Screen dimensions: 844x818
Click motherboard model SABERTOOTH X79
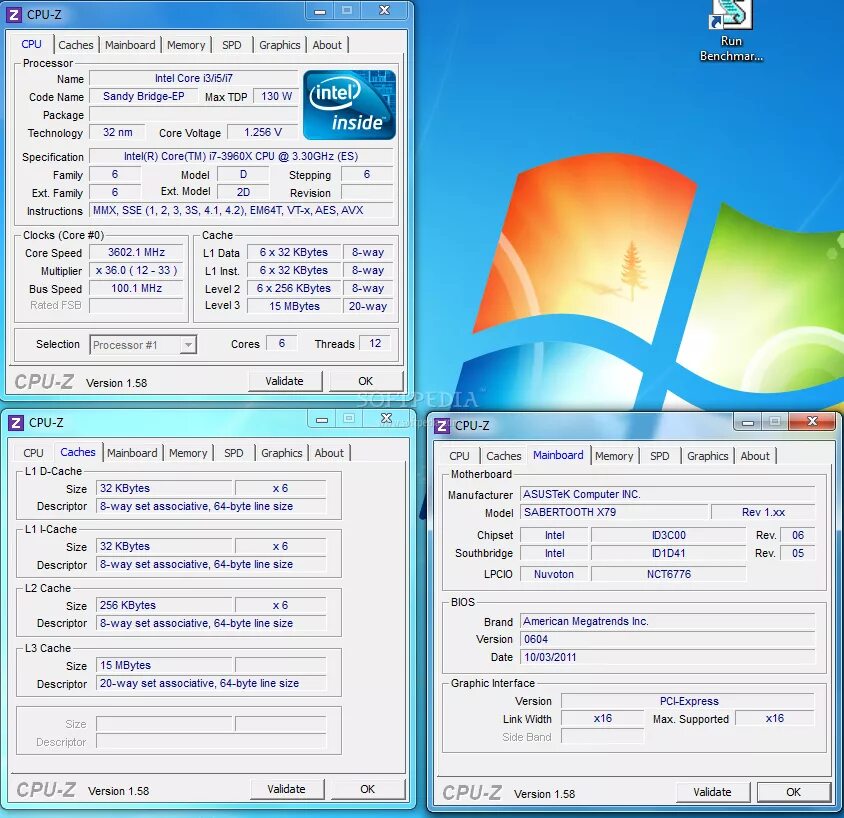point(614,512)
